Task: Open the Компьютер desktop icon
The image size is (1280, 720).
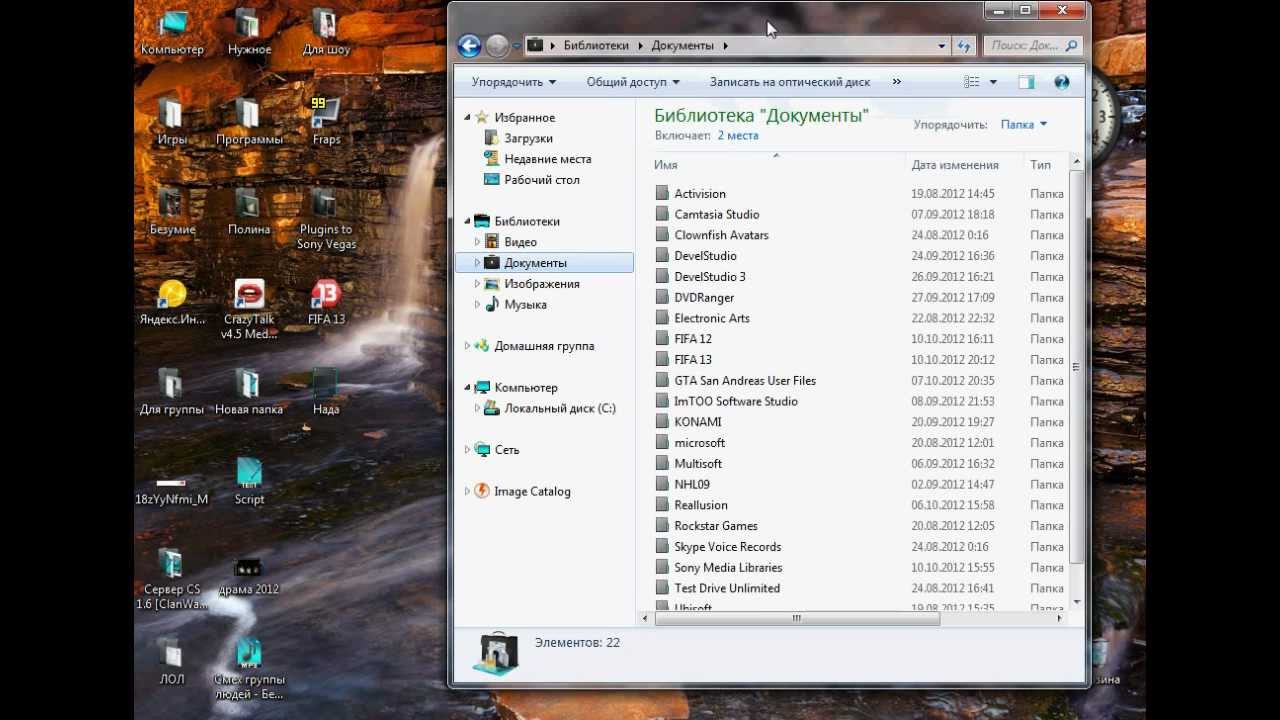Action: [172, 32]
